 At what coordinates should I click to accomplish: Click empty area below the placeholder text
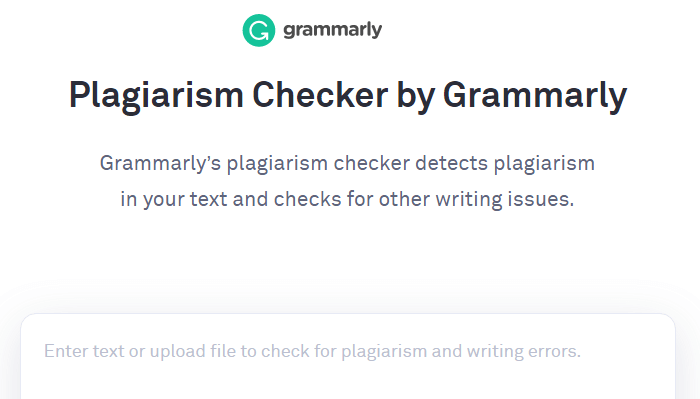(348, 382)
